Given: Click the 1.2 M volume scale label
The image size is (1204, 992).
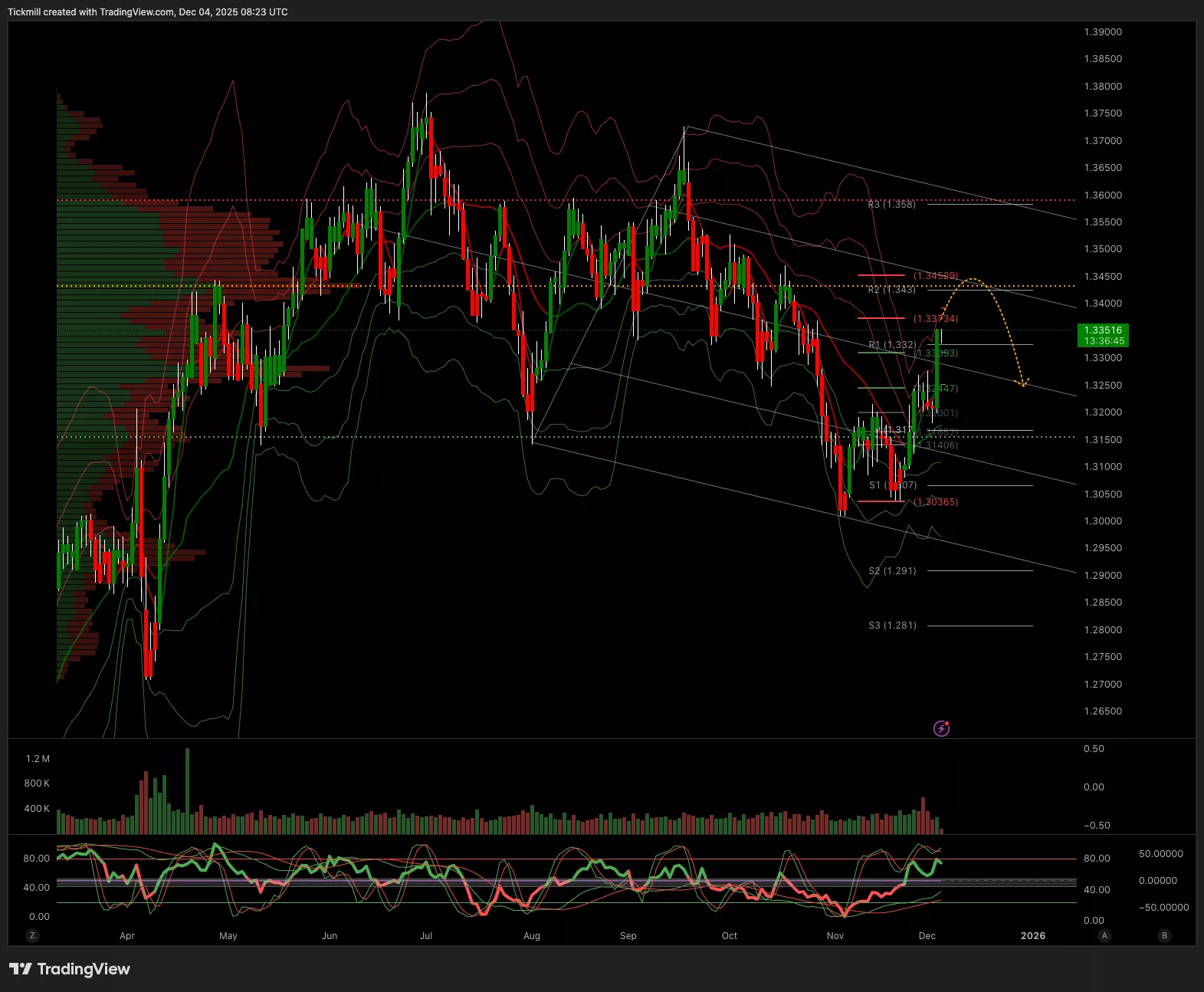Looking at the screenshot, I should click(38, 759).
